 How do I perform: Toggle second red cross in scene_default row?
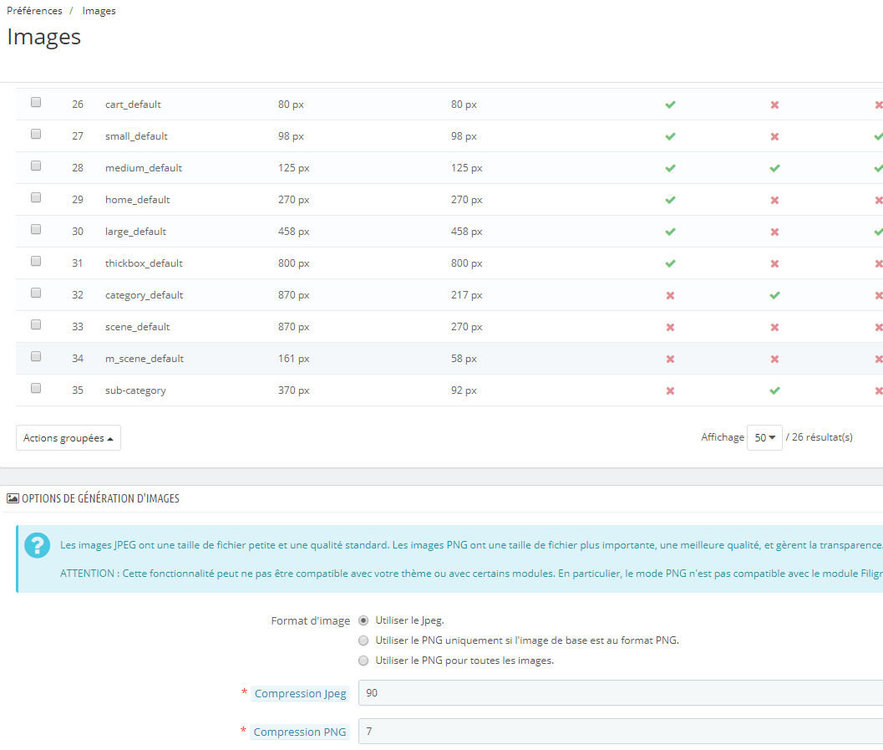pyautogui.click(x=775, y=327)
